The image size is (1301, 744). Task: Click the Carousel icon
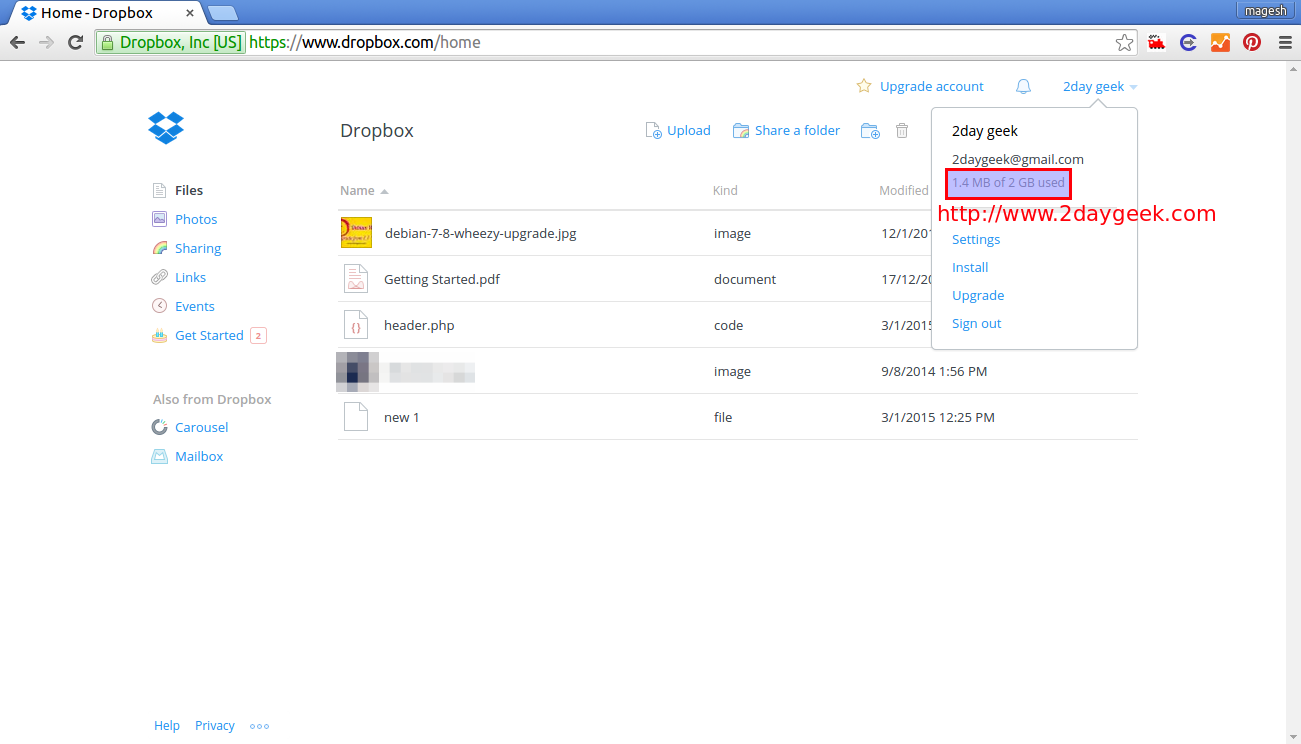pos(159,427)
